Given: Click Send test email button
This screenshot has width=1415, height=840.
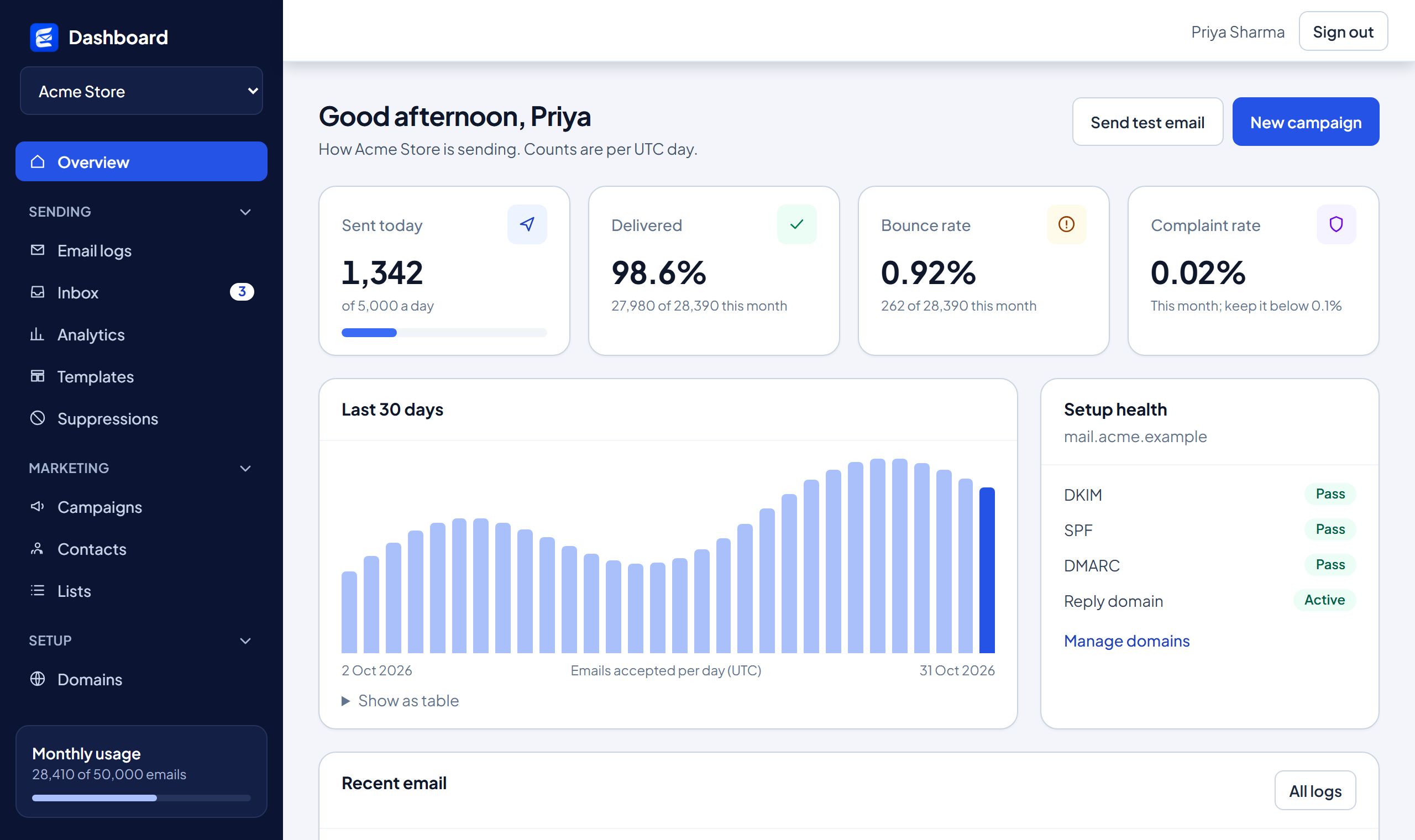Looking at the screenshot, I should 1147,122.
